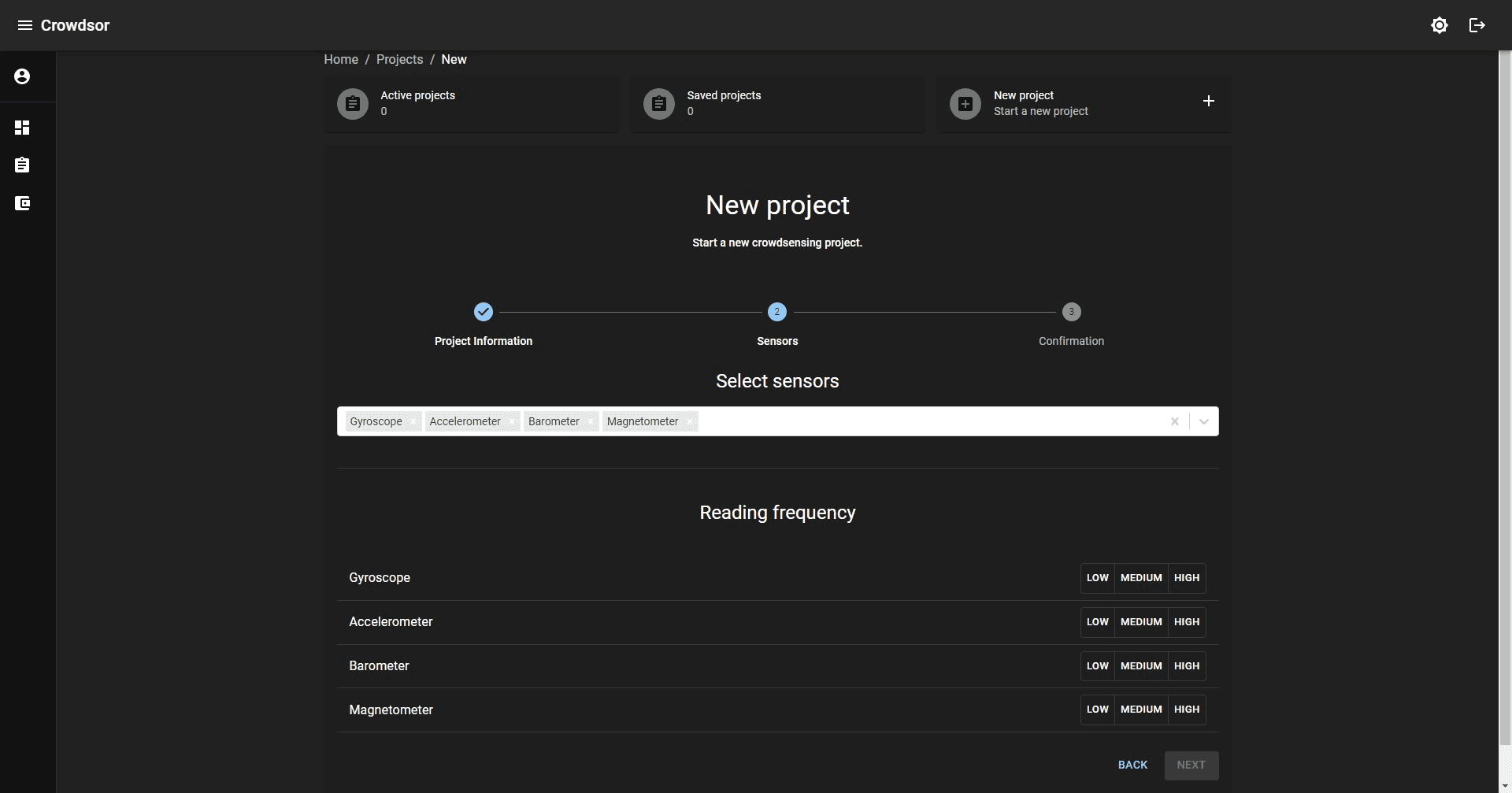The width and height of the screenshot is (1512, 793).
Task: Go to Home breadcrumb
Action: point(340,60)
